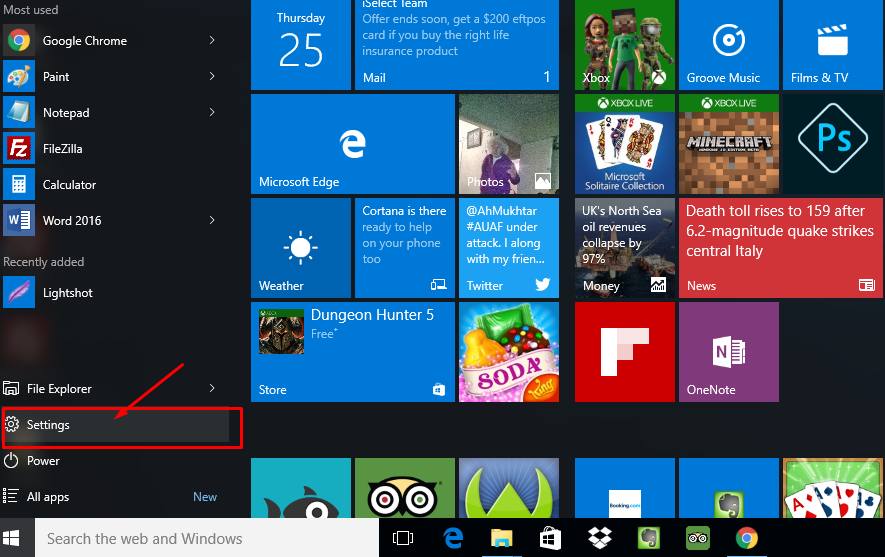Open the Flipboard tile

click(x=625, y=352)
